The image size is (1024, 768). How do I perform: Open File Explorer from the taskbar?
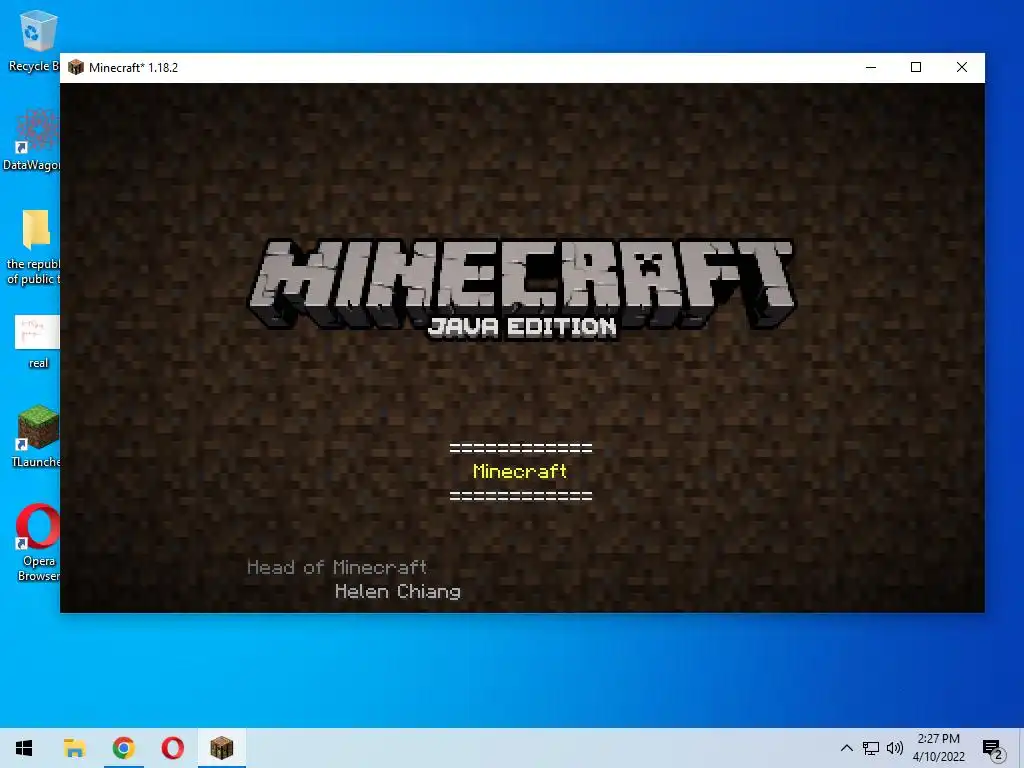[x=74, y=748]
